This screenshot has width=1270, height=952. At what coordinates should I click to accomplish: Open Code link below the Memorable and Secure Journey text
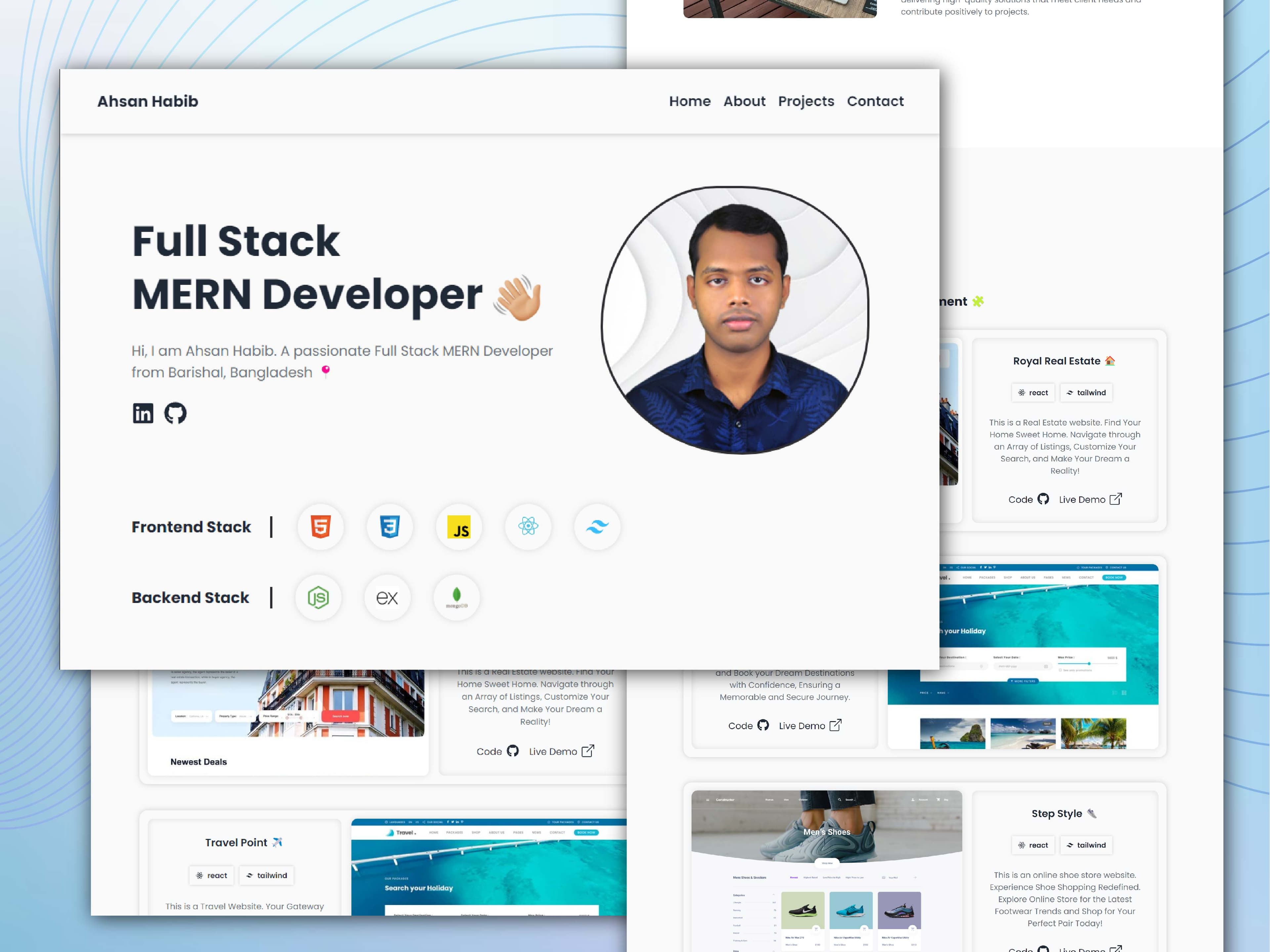pyautogui.click(x=748, y=725)
